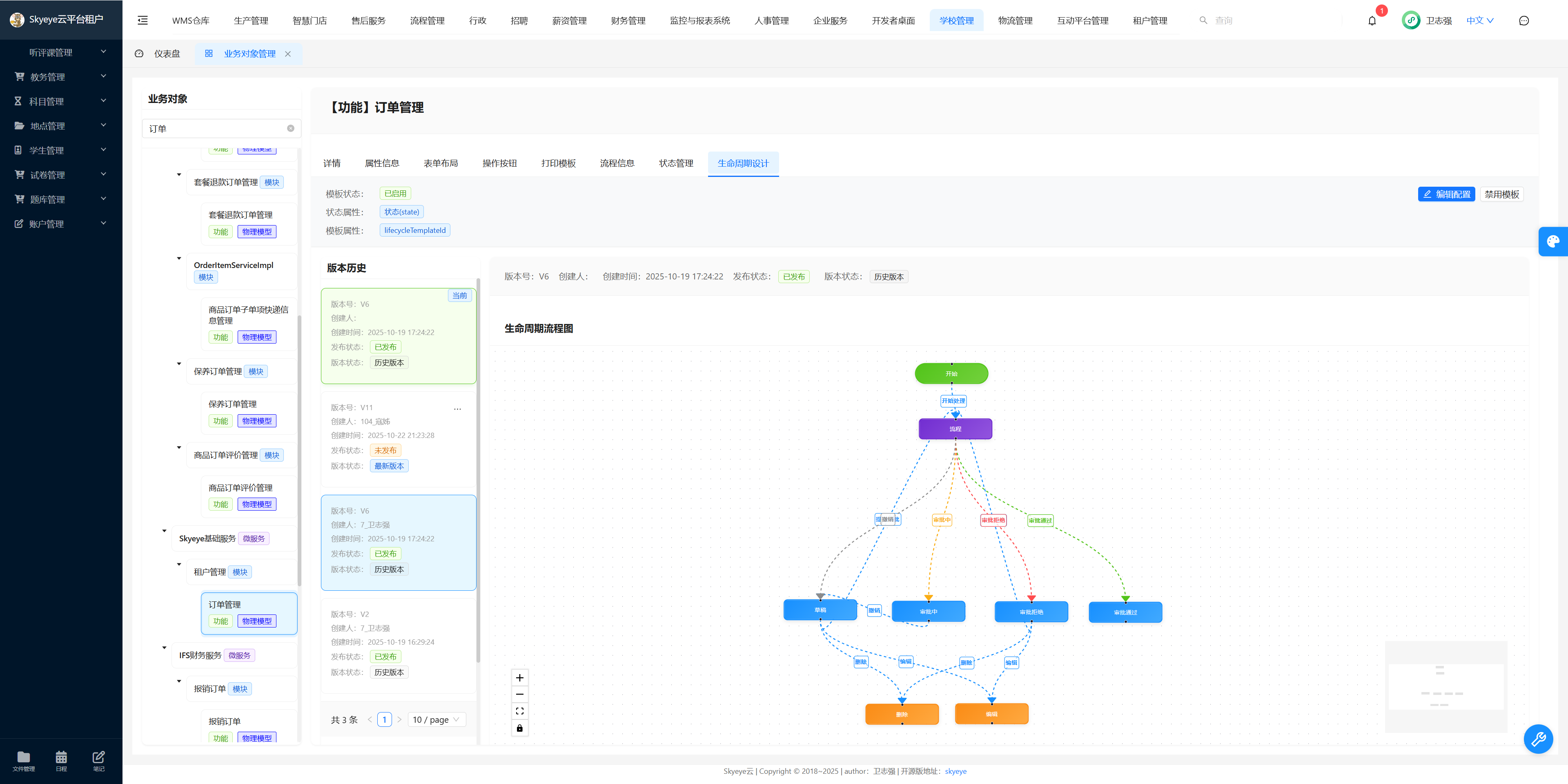The width and height of the screenshot is (1568, 784).
Task: Zoom out of the lifecycle flowchart
Action: pos(519,694)
